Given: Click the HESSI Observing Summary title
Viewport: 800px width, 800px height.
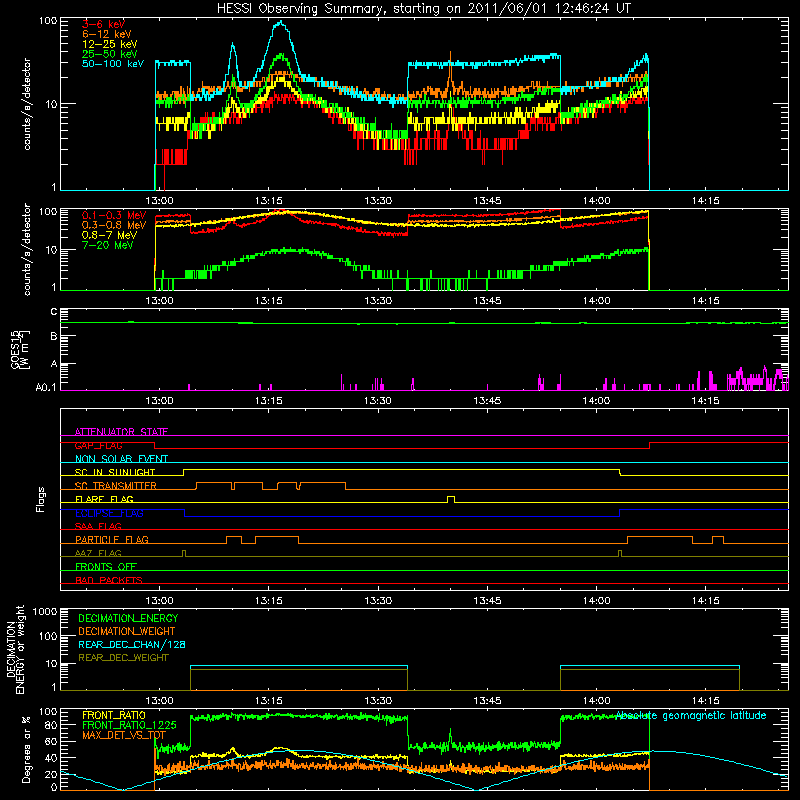Looking at the screenshot, I should (424, 9).
